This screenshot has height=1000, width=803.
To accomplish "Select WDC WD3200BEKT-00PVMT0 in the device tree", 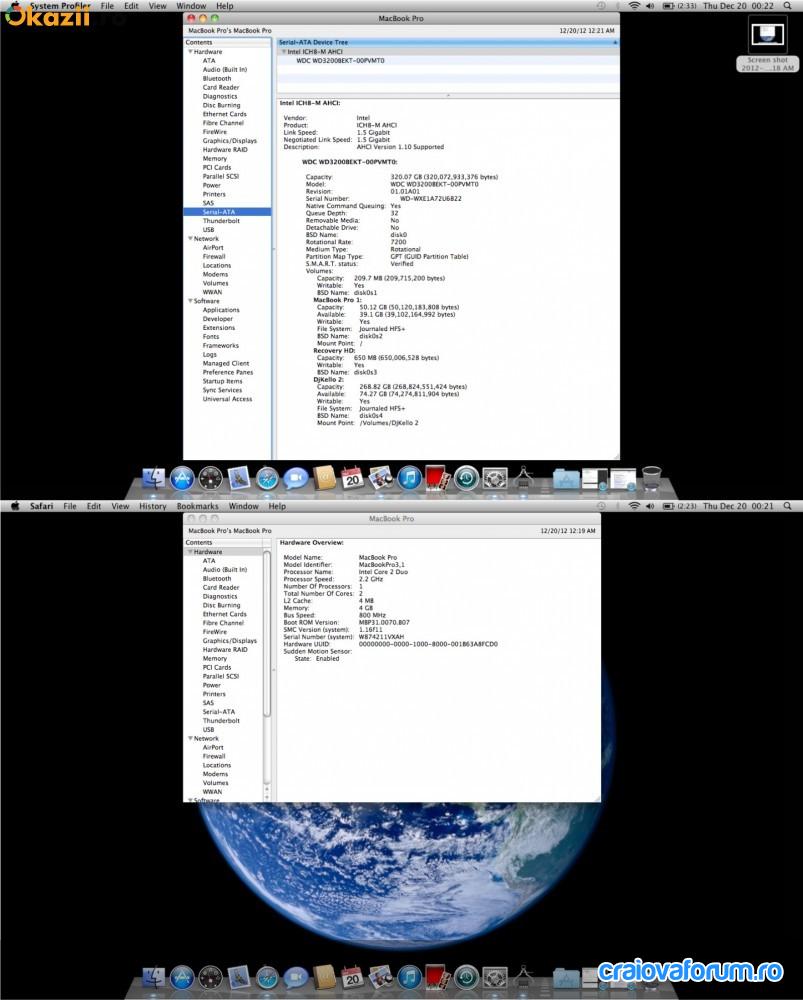I will (x=341, y=61).
